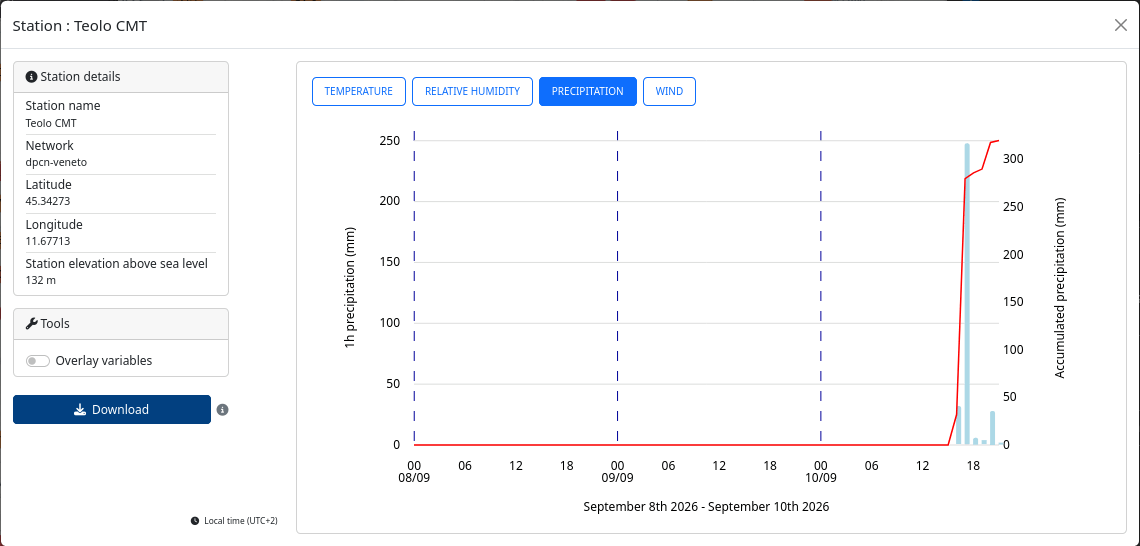The width and height of the screenshot is (1140, 546).
Task: Close the Teolo CMT station dialog
Action: (x=1120, y=25)
